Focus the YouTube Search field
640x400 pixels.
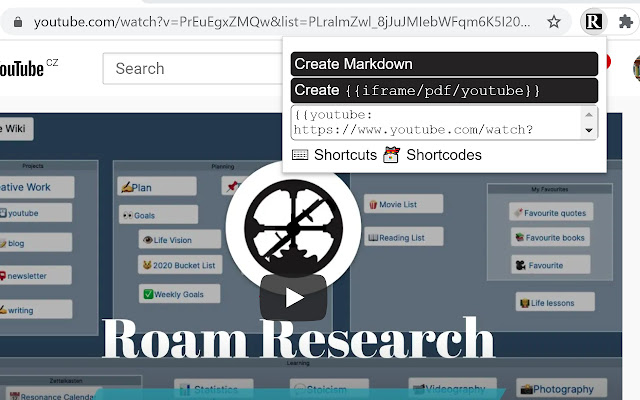(x=192, y=69)
